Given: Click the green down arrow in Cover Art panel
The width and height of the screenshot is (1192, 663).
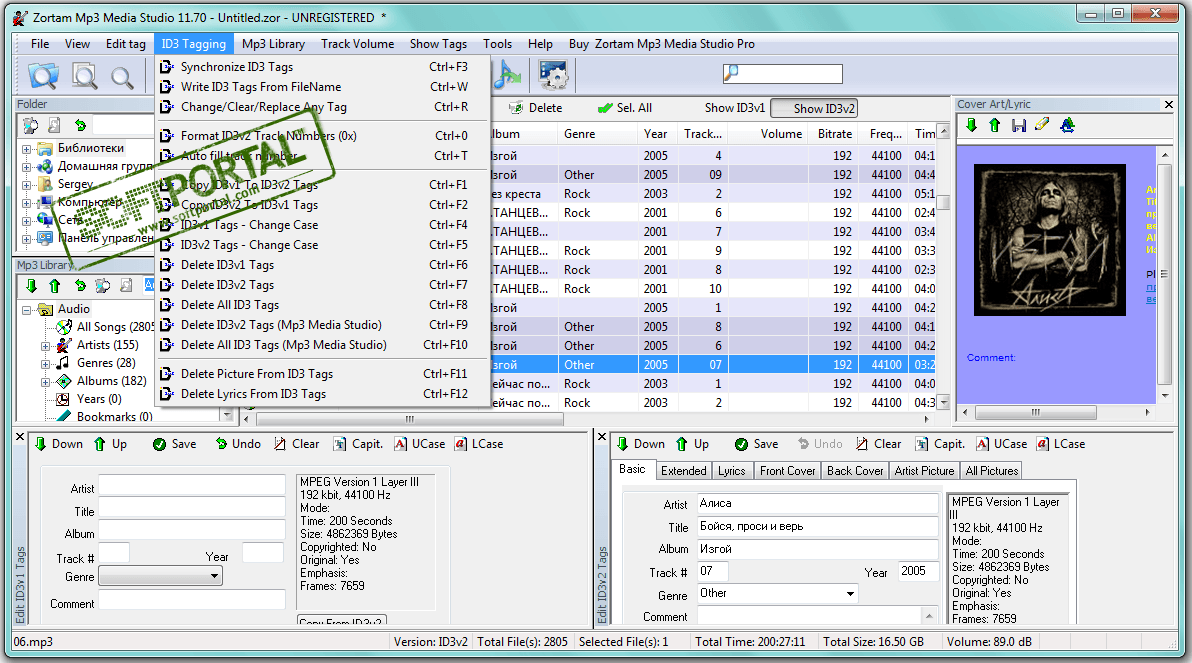Looking at the screenshot, I should click(x=972, y=125).
